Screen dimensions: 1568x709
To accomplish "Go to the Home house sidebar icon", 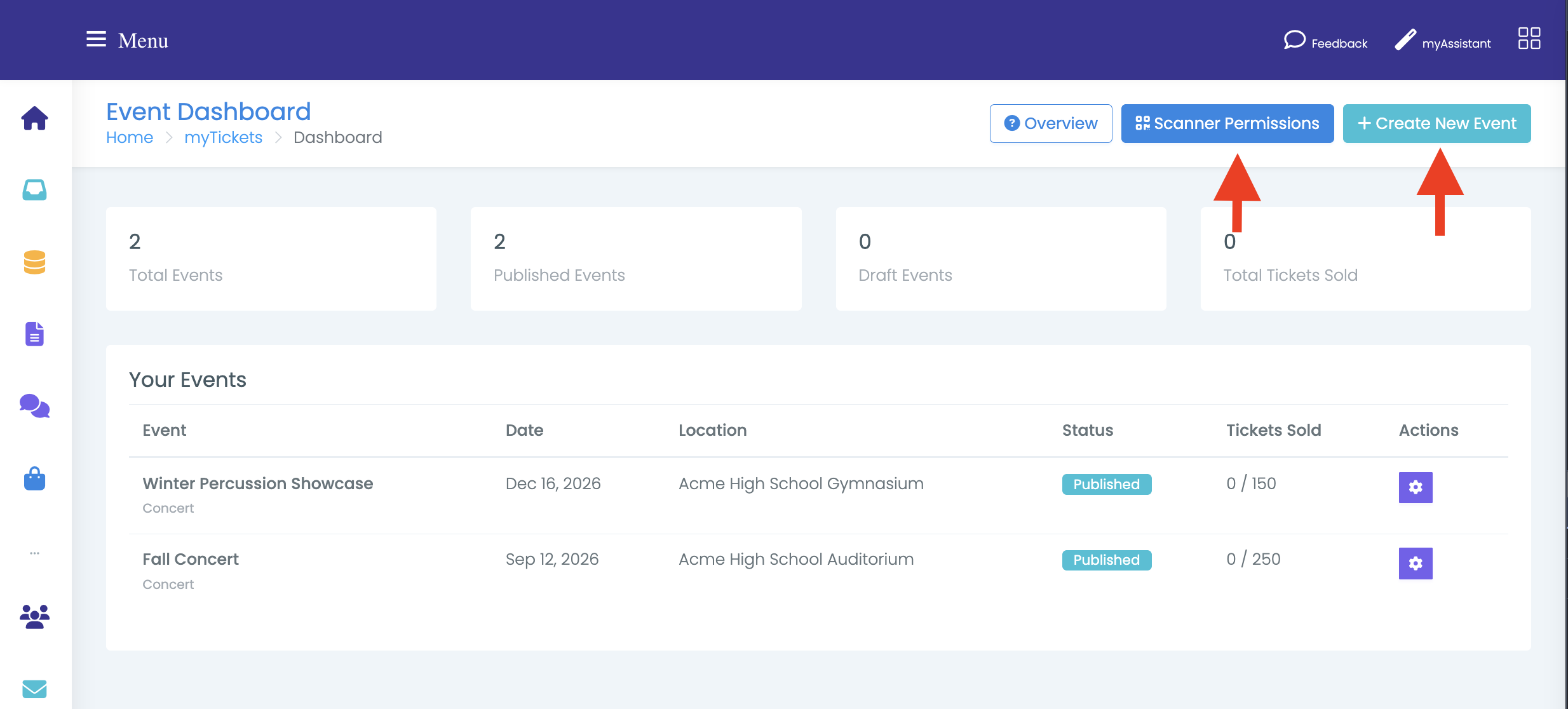I will coord(34,118).
